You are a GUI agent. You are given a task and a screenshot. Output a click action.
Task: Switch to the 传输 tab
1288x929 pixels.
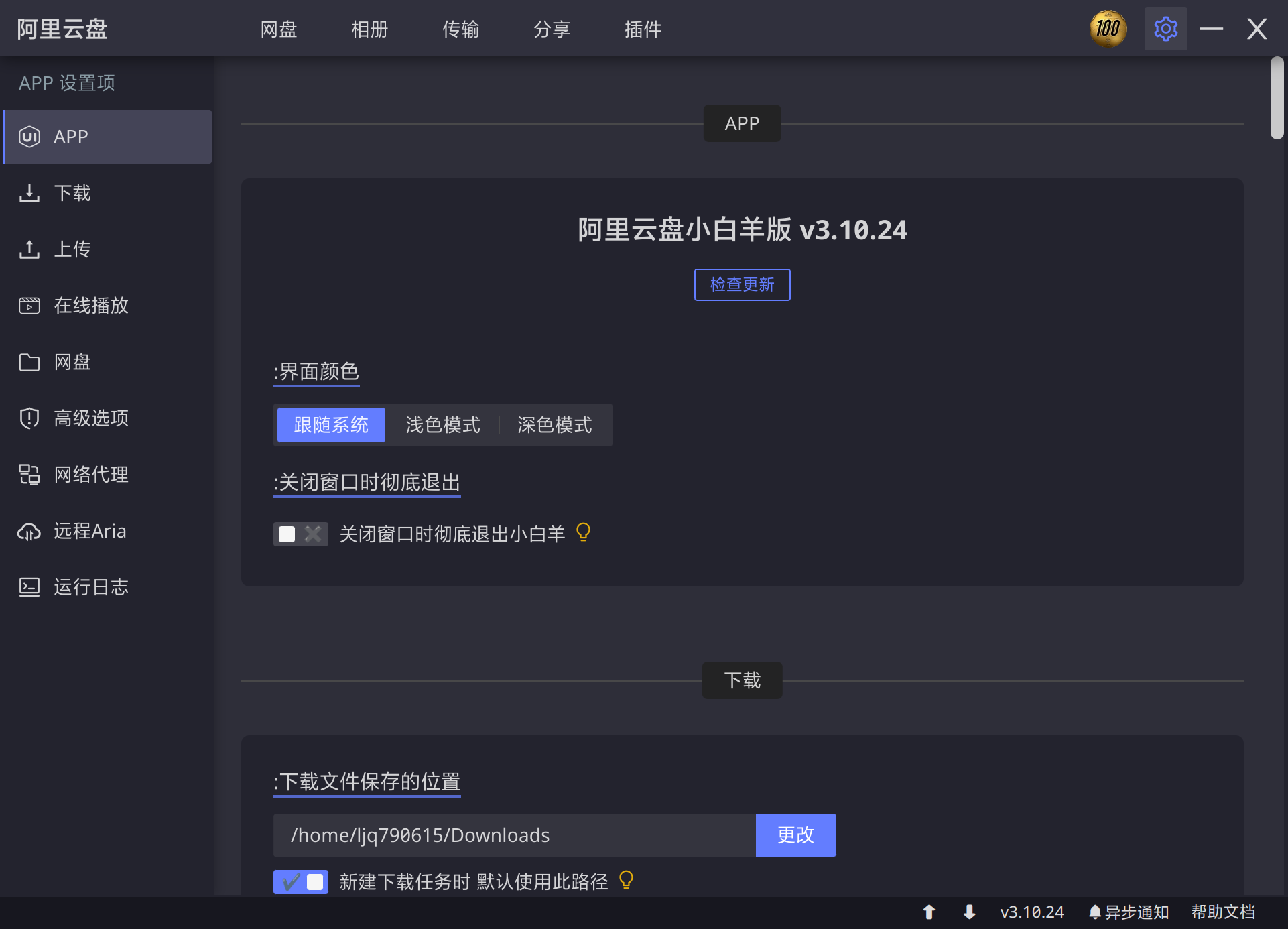460,29
